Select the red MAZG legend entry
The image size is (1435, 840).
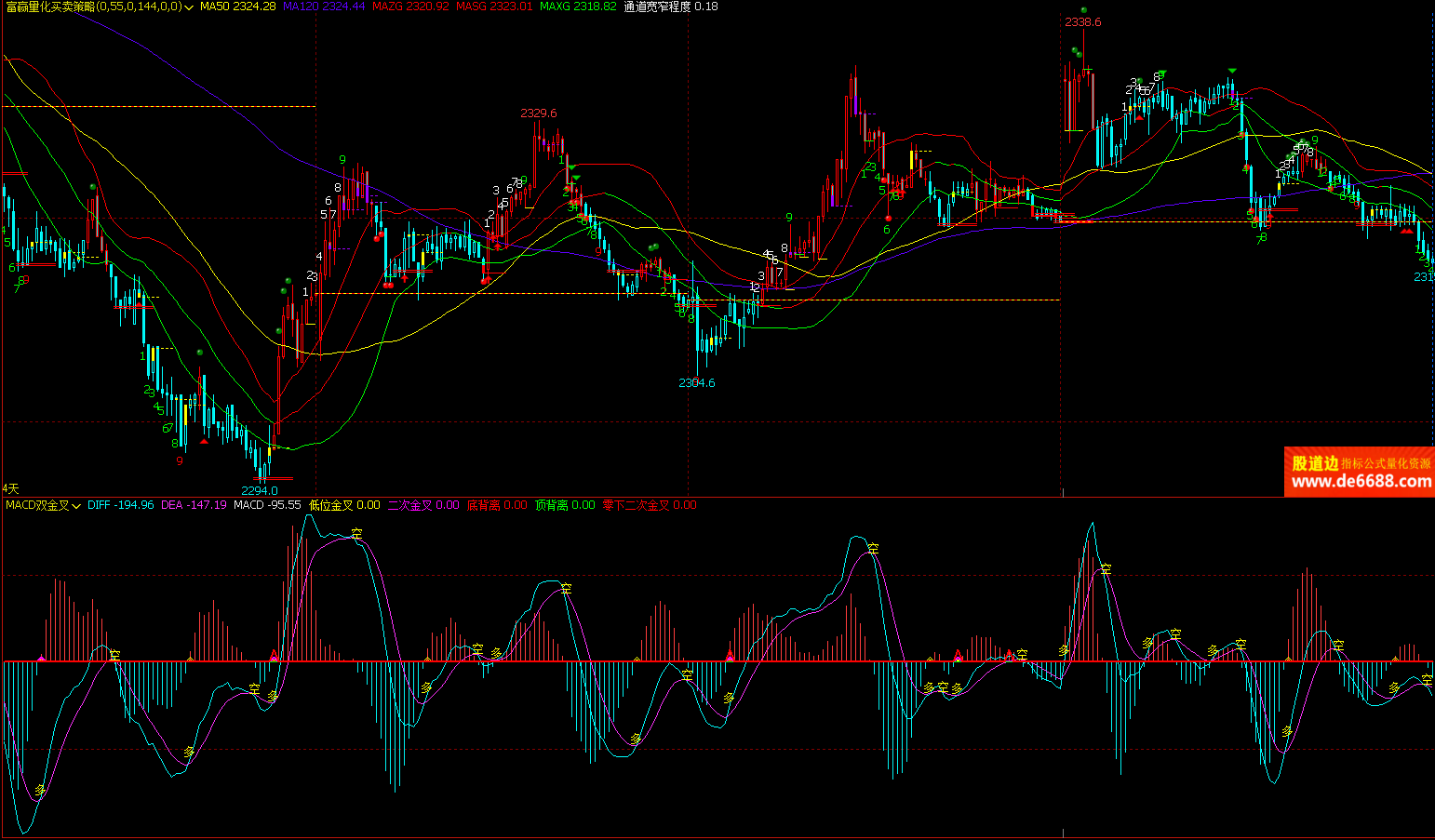tap(409, 7)
